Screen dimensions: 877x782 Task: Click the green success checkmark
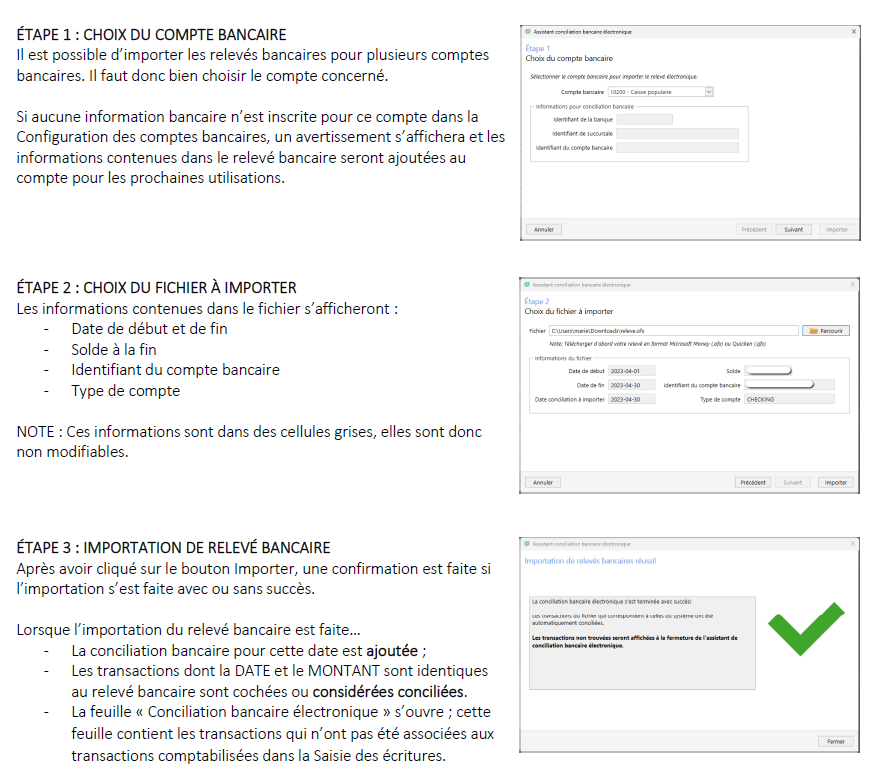tap(806, 629)
